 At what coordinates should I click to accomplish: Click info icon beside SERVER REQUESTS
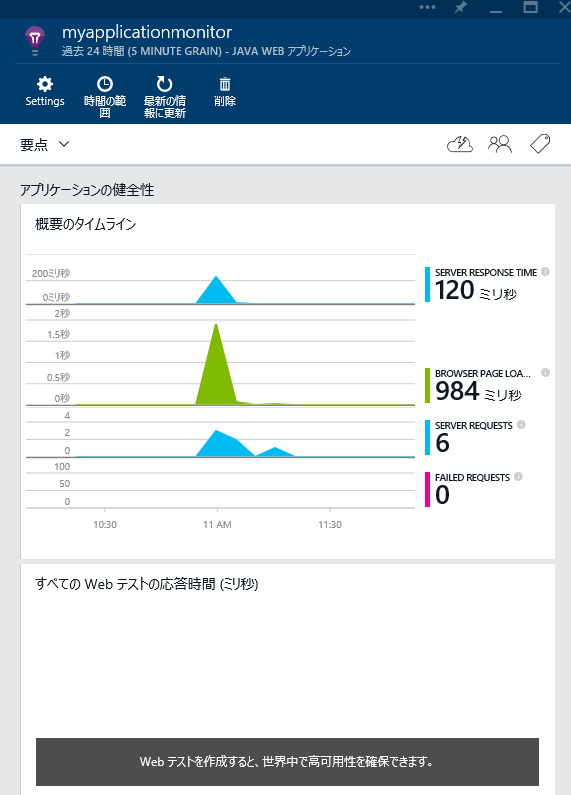pyautogui.click(x=521, y=424)
